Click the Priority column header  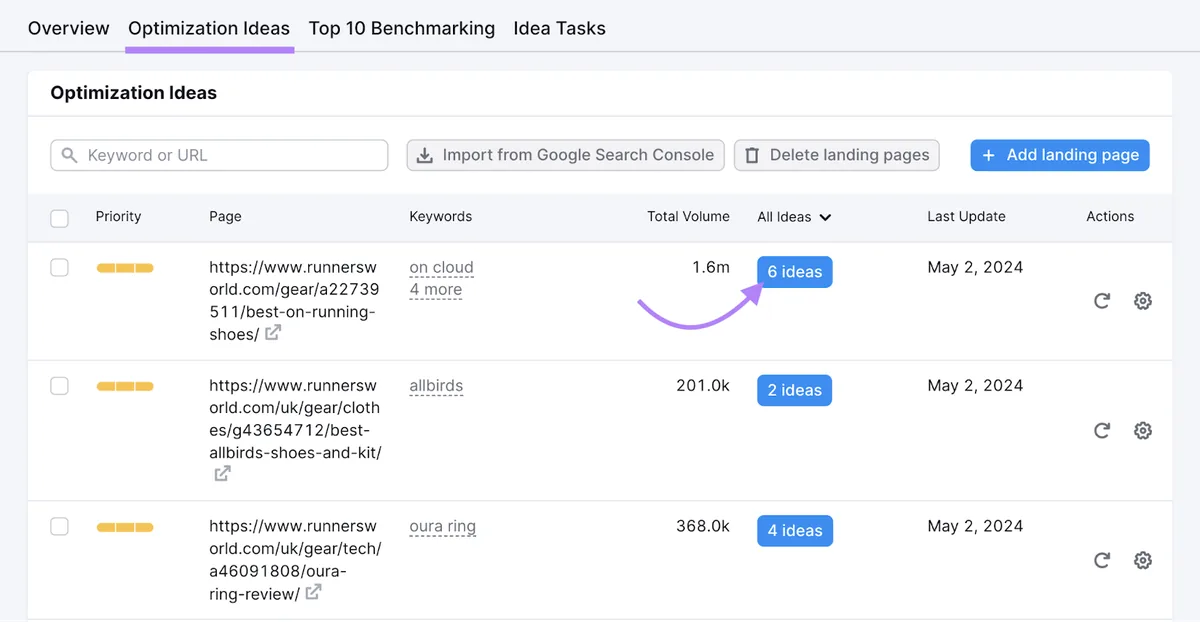coord(119,216)
